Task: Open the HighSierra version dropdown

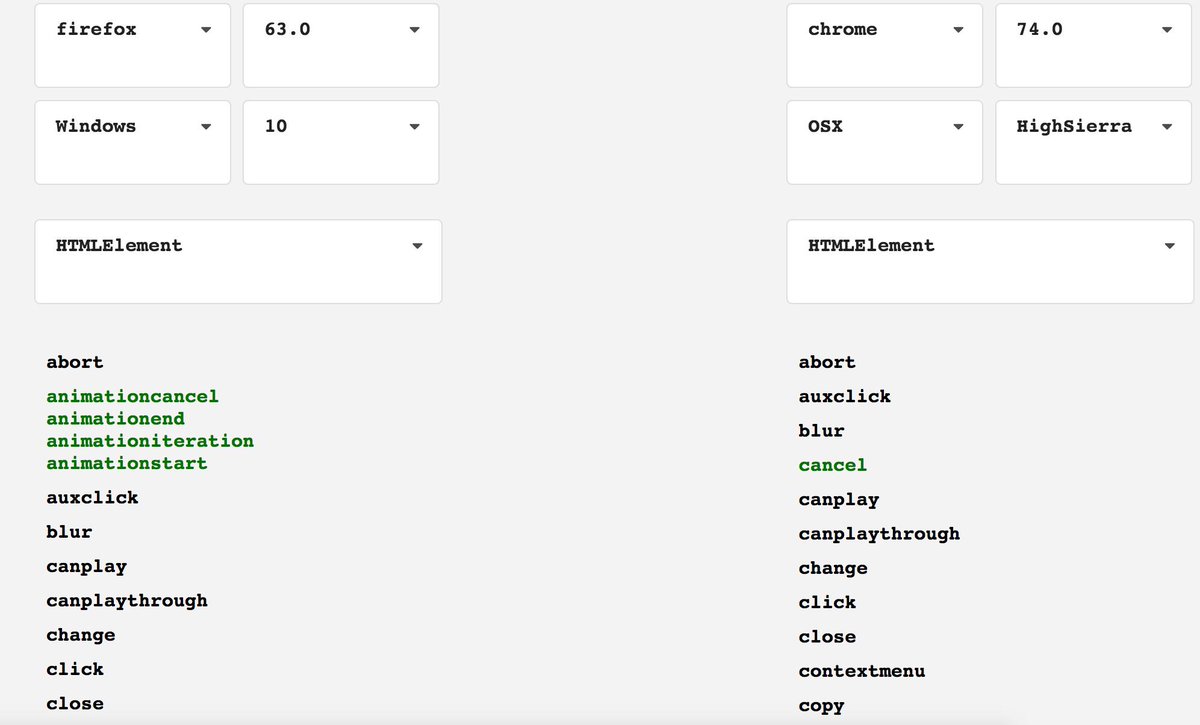Action: coord(1093,142)
